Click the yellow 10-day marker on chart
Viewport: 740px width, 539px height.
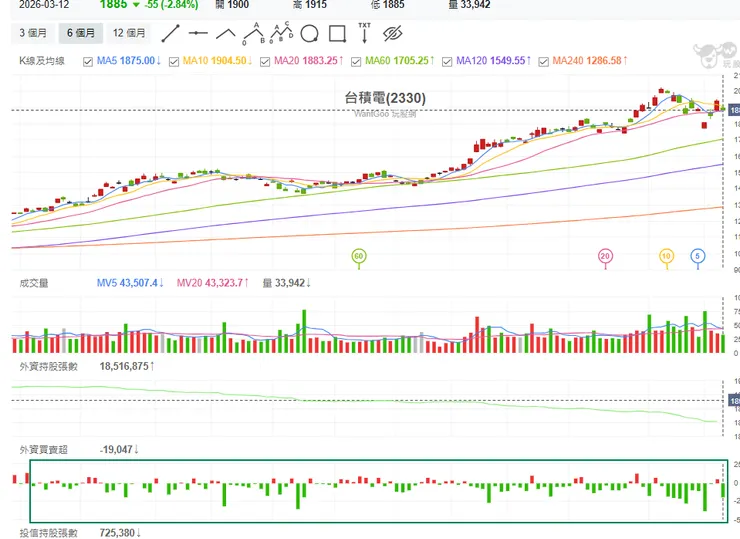click(x=666, y=256)
